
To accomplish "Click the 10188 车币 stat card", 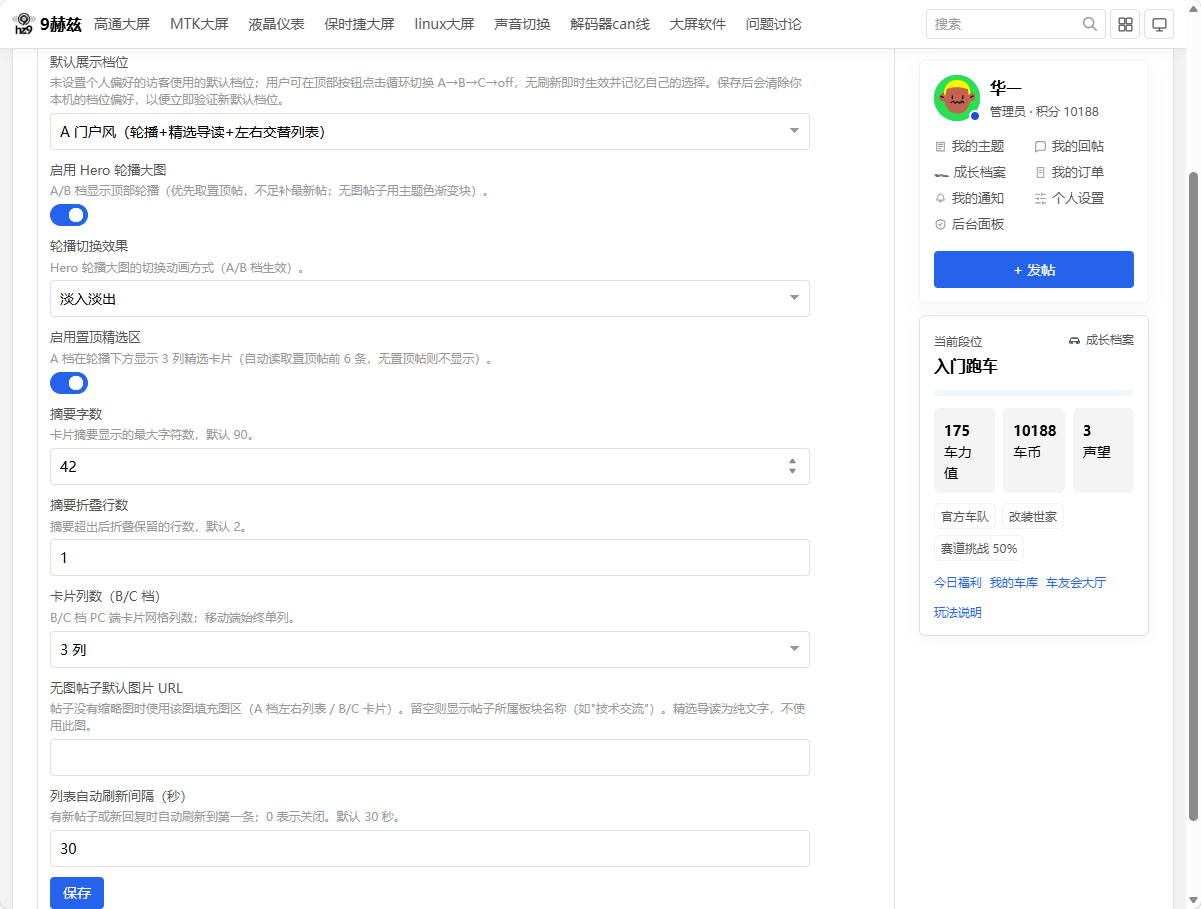I will (x=1034, y=450).
